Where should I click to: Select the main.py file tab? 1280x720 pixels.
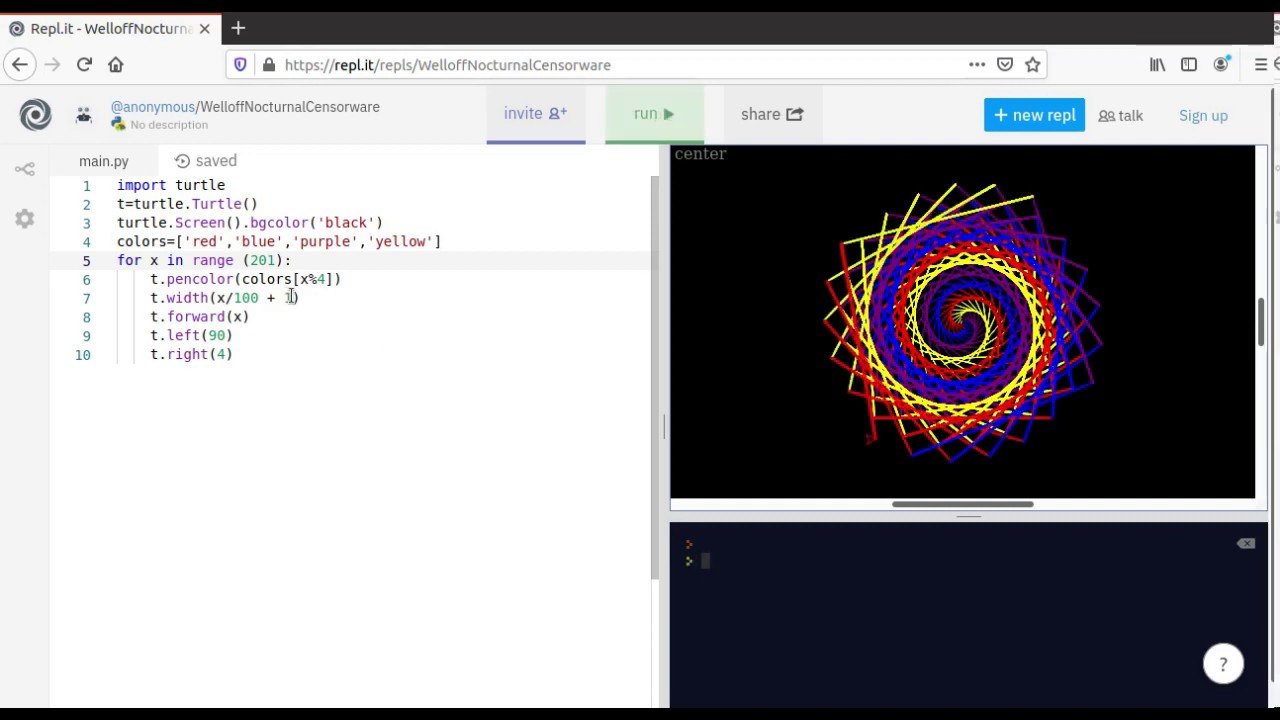[104, 161]
